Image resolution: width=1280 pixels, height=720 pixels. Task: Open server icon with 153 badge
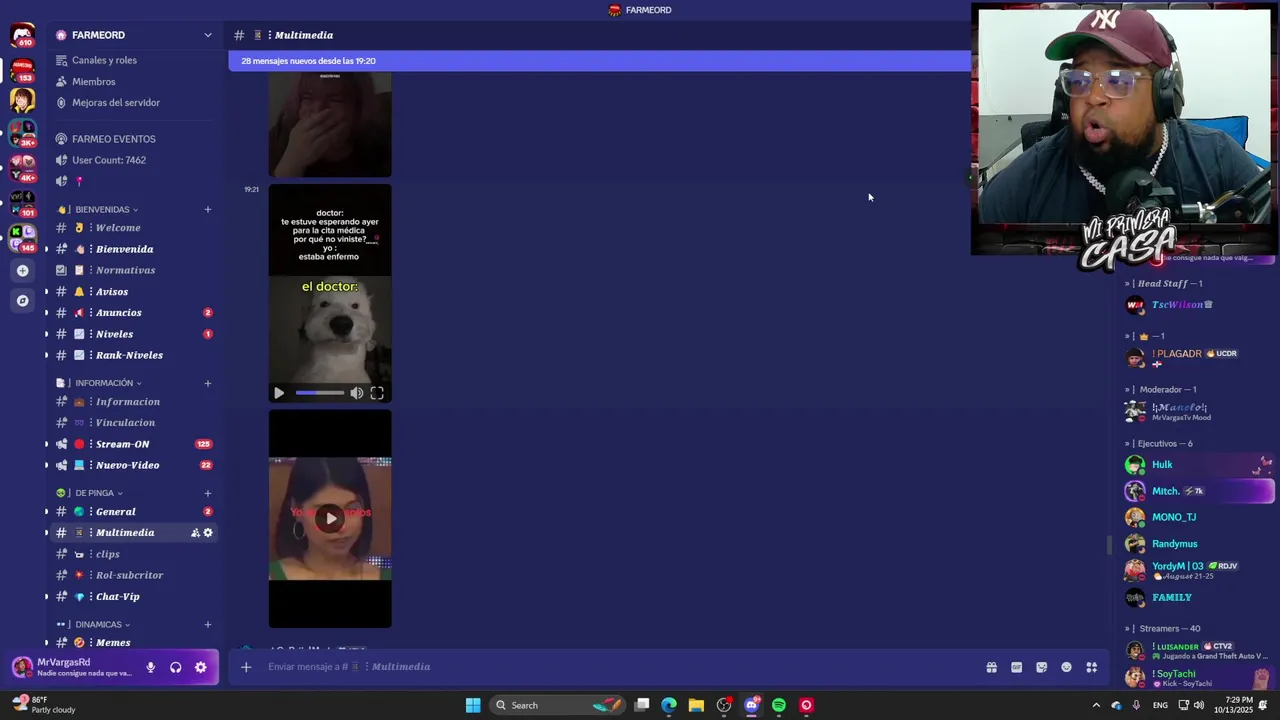(22, 70)
